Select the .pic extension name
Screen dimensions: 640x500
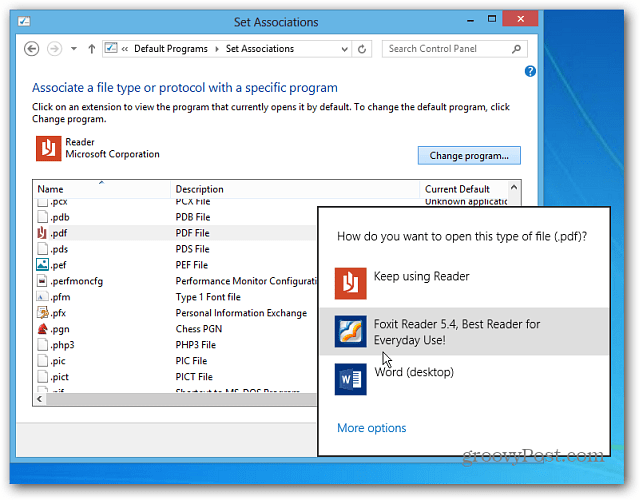[x=58, y=361]
